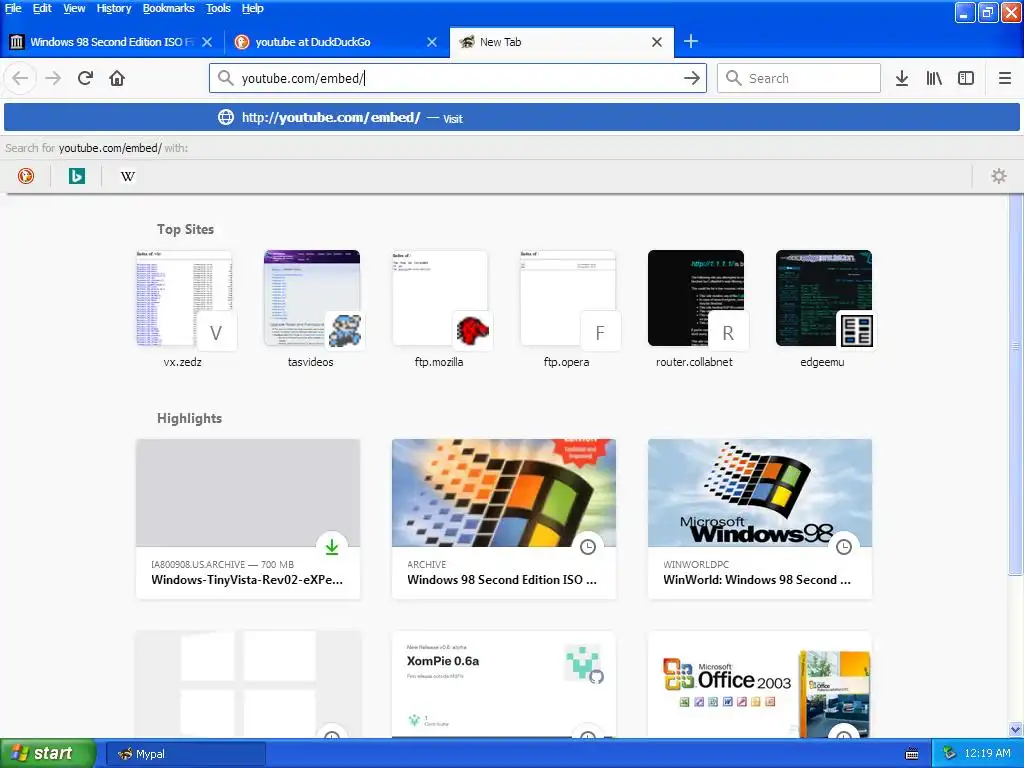Click the Search box in the toolbar
This screenshot has width=1024, height=768.
pos(799,78)
